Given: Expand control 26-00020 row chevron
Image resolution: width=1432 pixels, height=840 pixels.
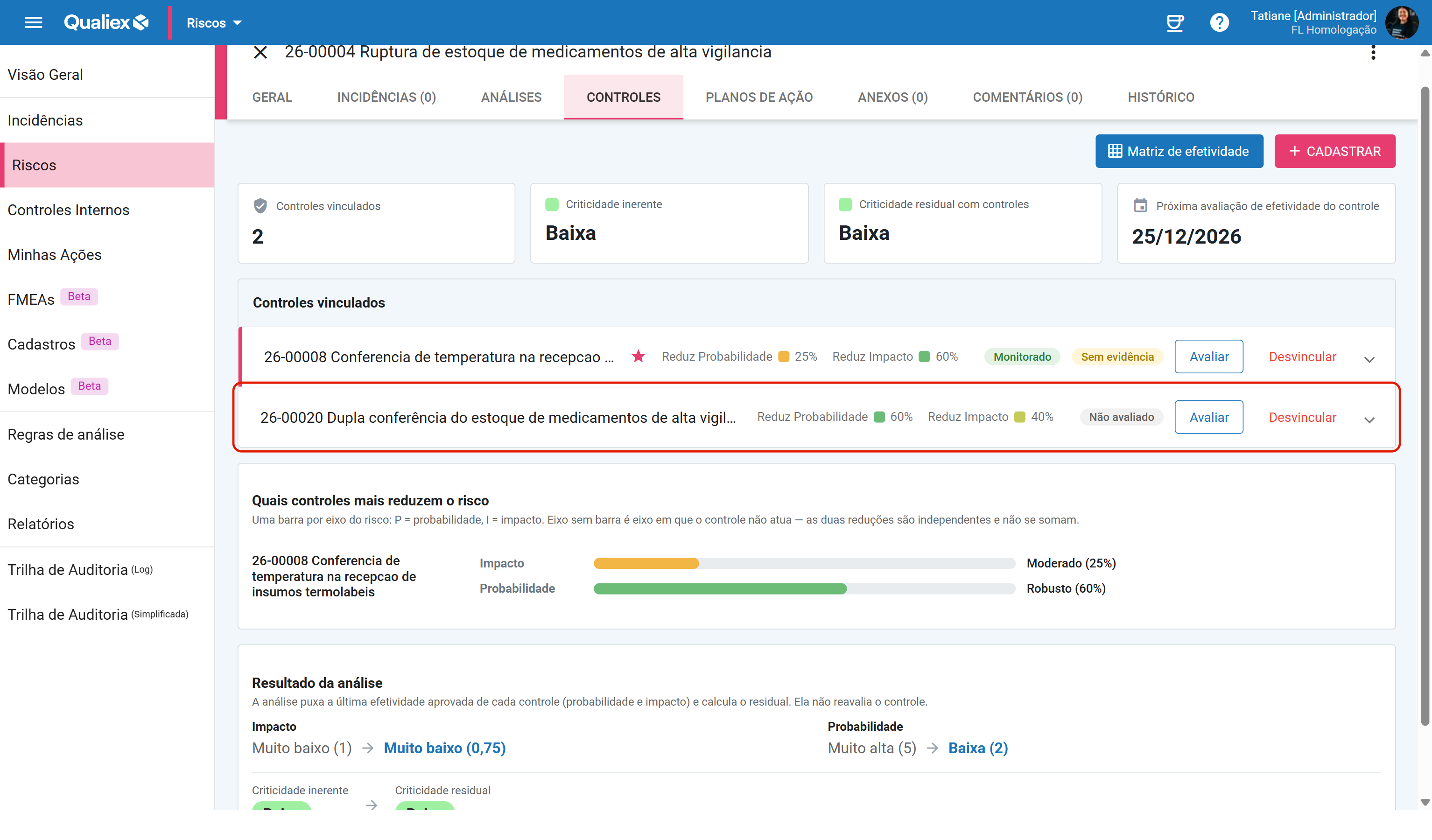Looking at the screenshot, I should (1369, 420).
